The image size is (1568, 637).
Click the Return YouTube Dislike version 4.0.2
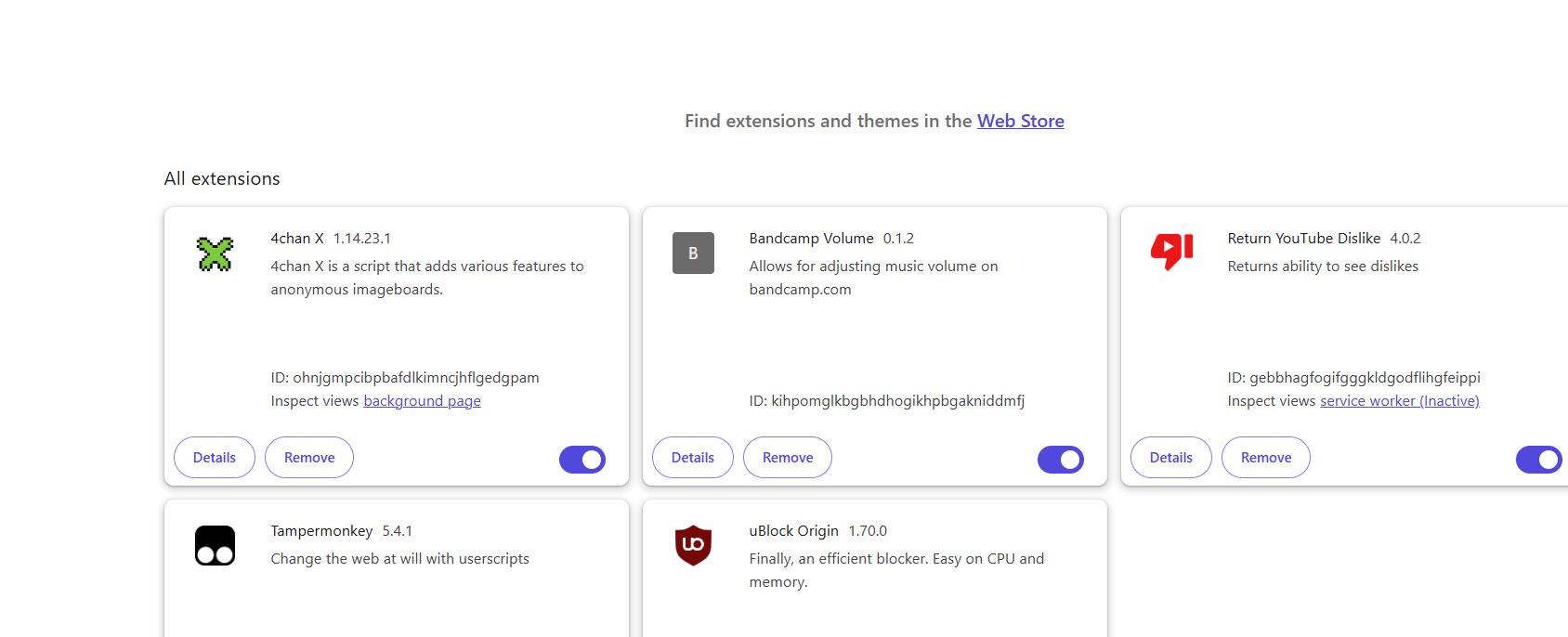click(x=1405, y=239)
